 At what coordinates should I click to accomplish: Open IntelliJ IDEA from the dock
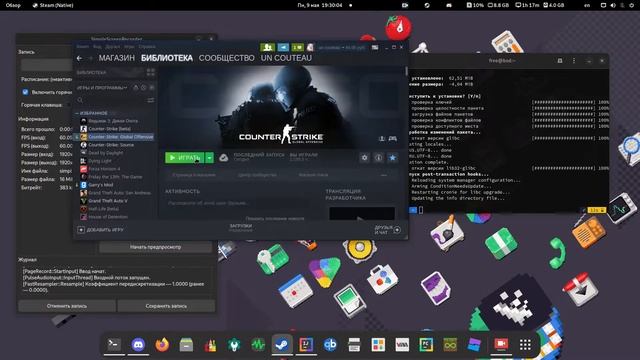(306, 345)
